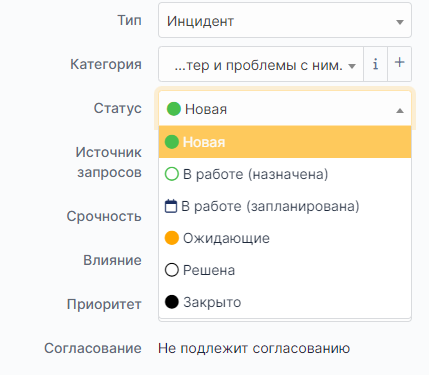Select "Закрыто" status option
Viewport: 429px width, 375px height.
click(x=285, y=302)
